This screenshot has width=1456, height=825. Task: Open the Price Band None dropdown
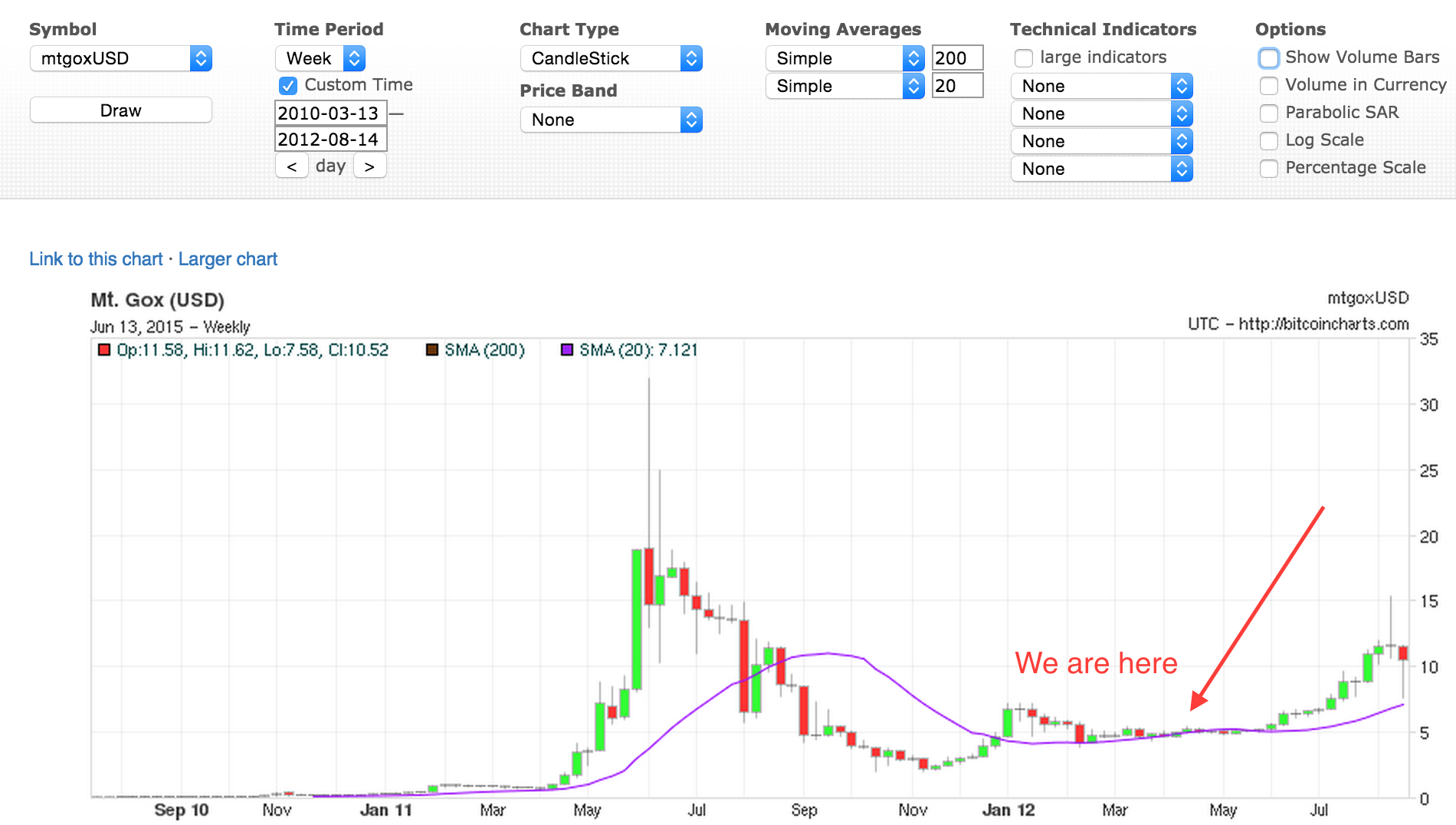[612, 120]
